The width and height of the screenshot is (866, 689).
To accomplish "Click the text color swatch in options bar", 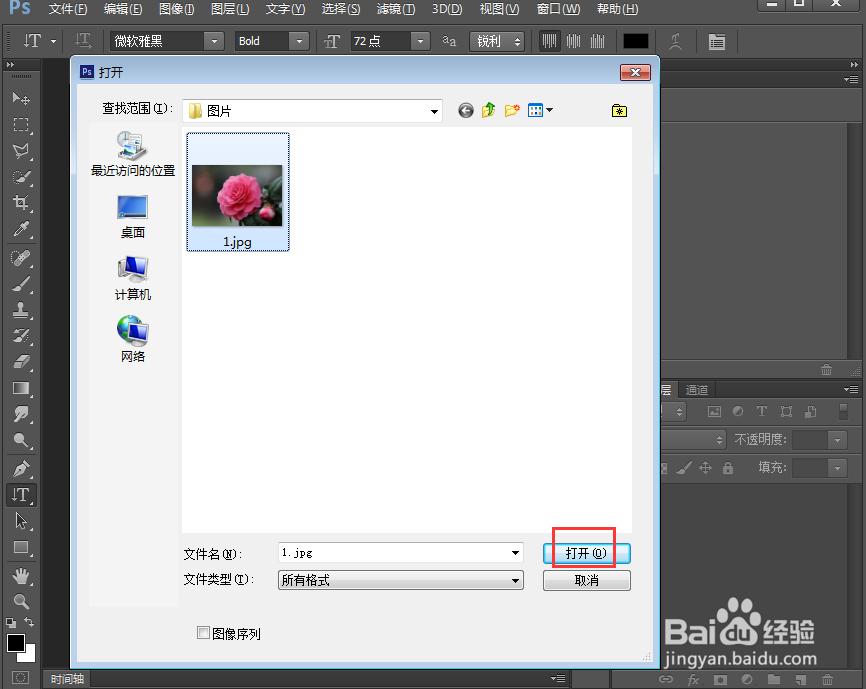I will (x=636, y=41).
